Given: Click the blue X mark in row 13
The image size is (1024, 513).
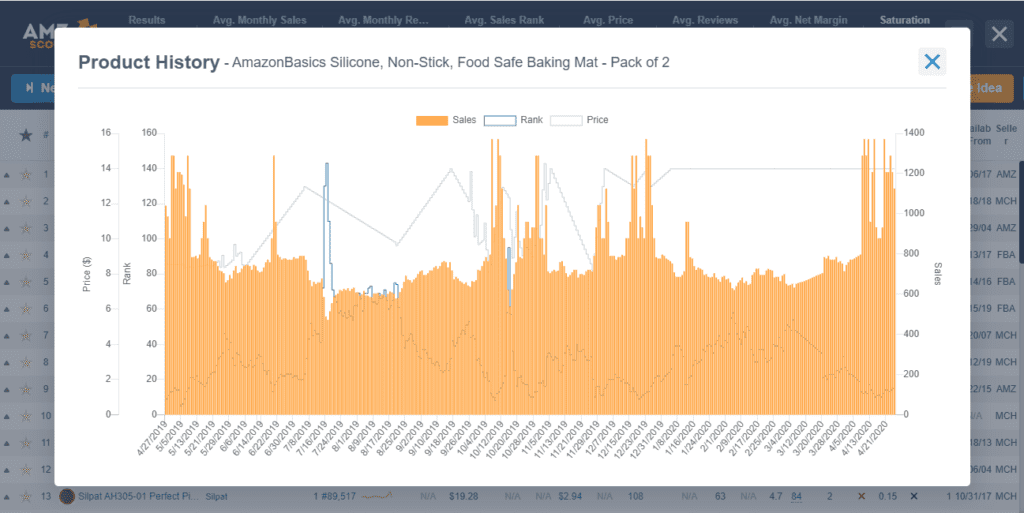Looking at the screenshot, I should coord(914,497).
